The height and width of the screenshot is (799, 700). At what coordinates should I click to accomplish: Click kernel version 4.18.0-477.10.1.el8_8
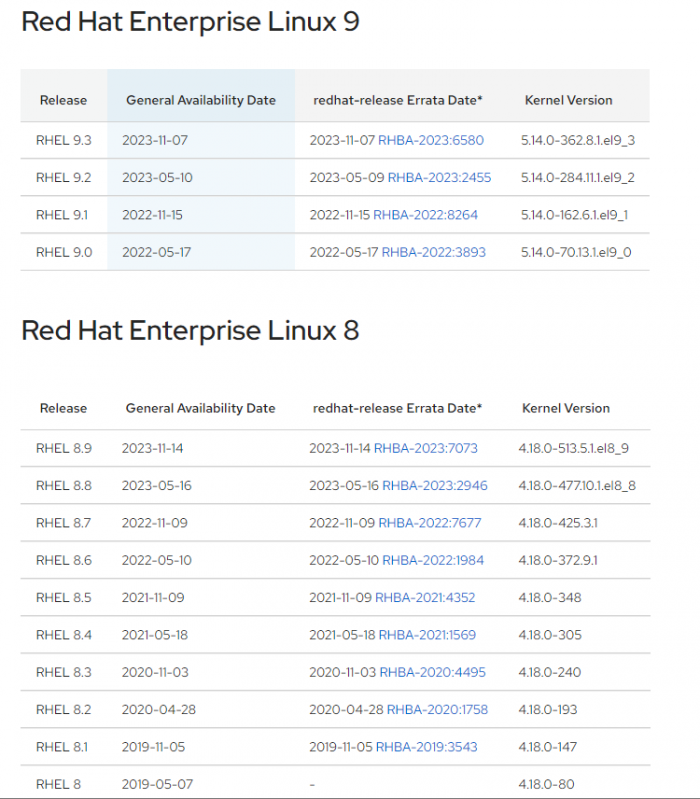click(x=577, y=485)
